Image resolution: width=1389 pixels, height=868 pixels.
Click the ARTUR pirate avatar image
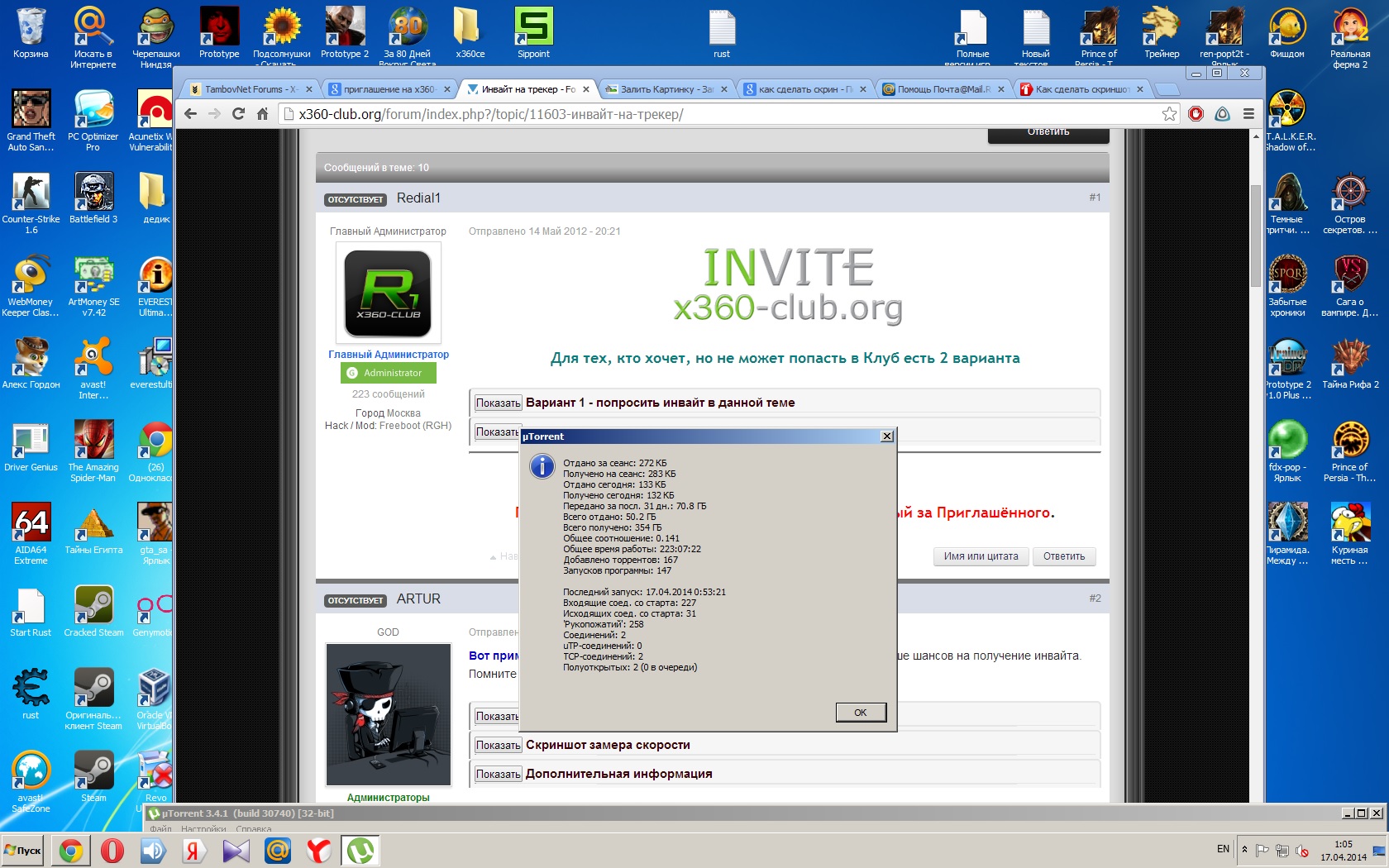click(388, 715)
